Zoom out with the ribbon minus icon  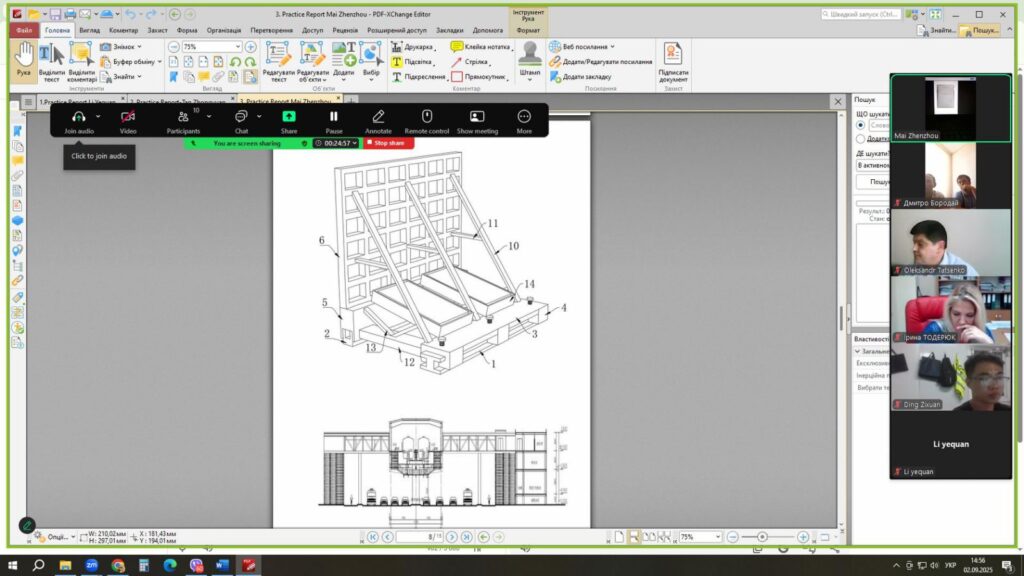click(173, 47)
